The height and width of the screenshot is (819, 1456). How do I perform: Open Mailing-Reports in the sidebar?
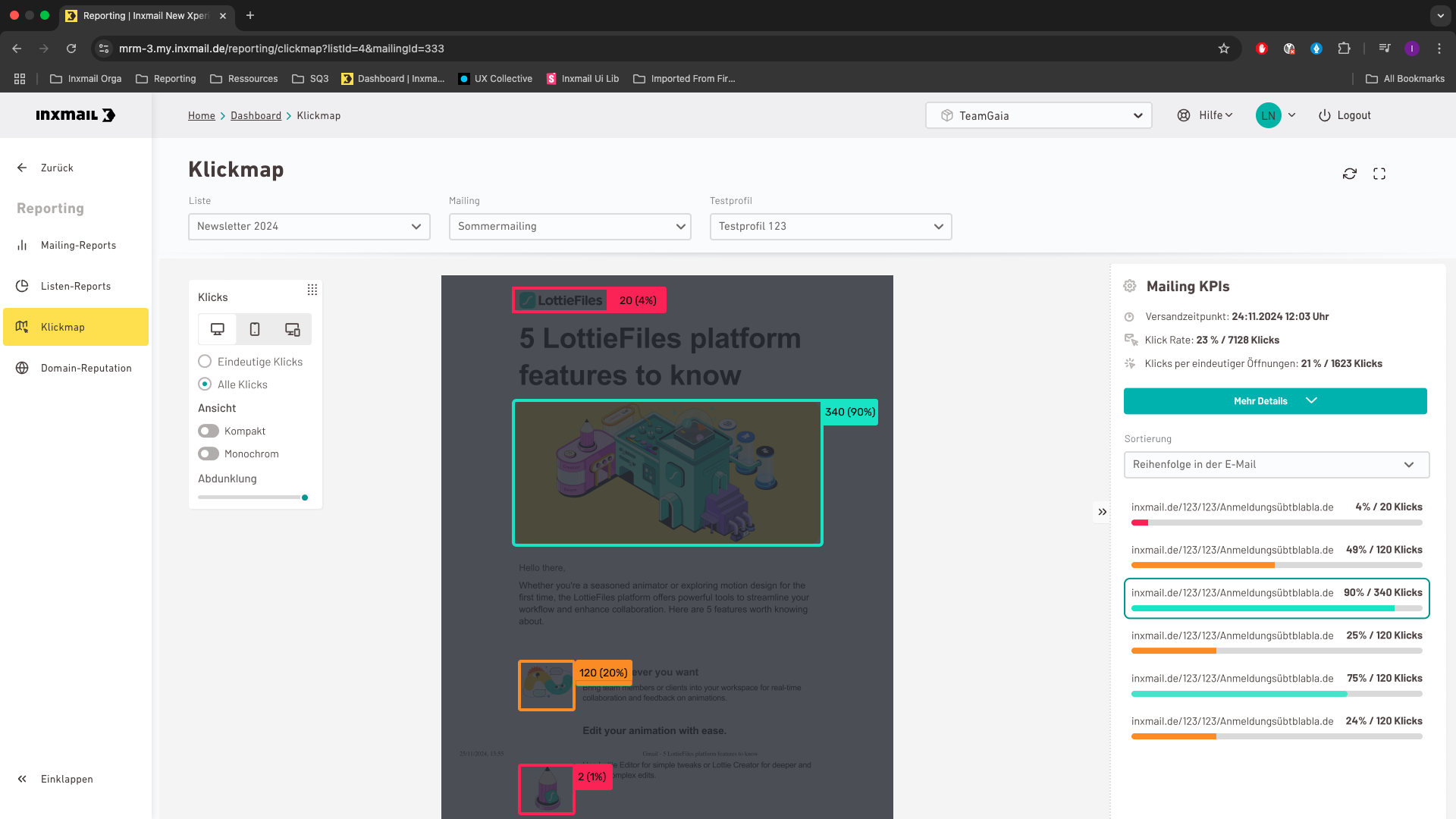78,245
